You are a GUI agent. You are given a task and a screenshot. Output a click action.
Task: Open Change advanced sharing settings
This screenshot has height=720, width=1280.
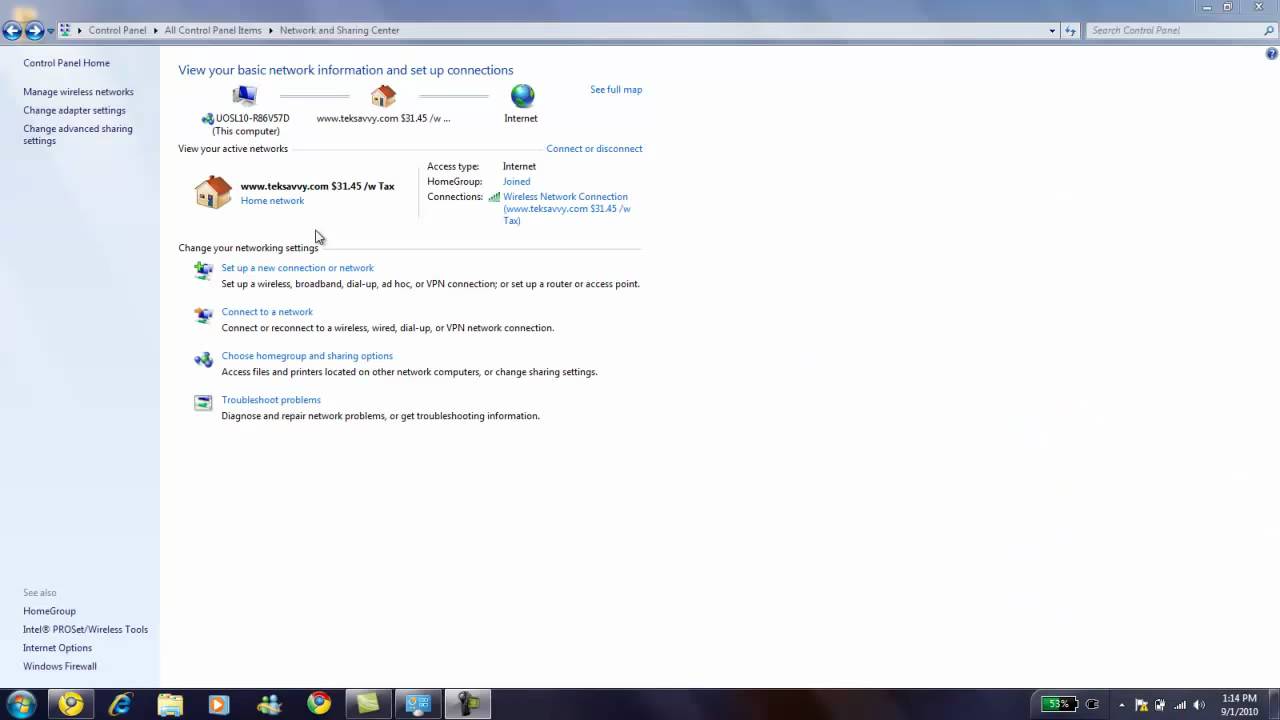77,135
